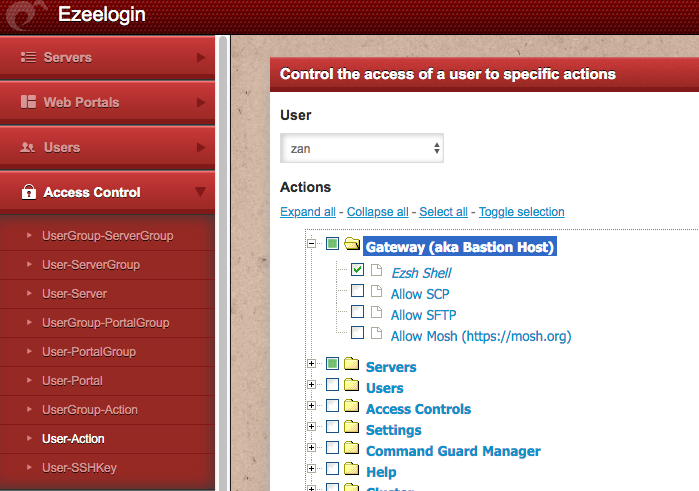Viewport: 699px width, 491px height.
Task: Click the folder icon beside Command Guard Manager
Action: tap(352, 447)
